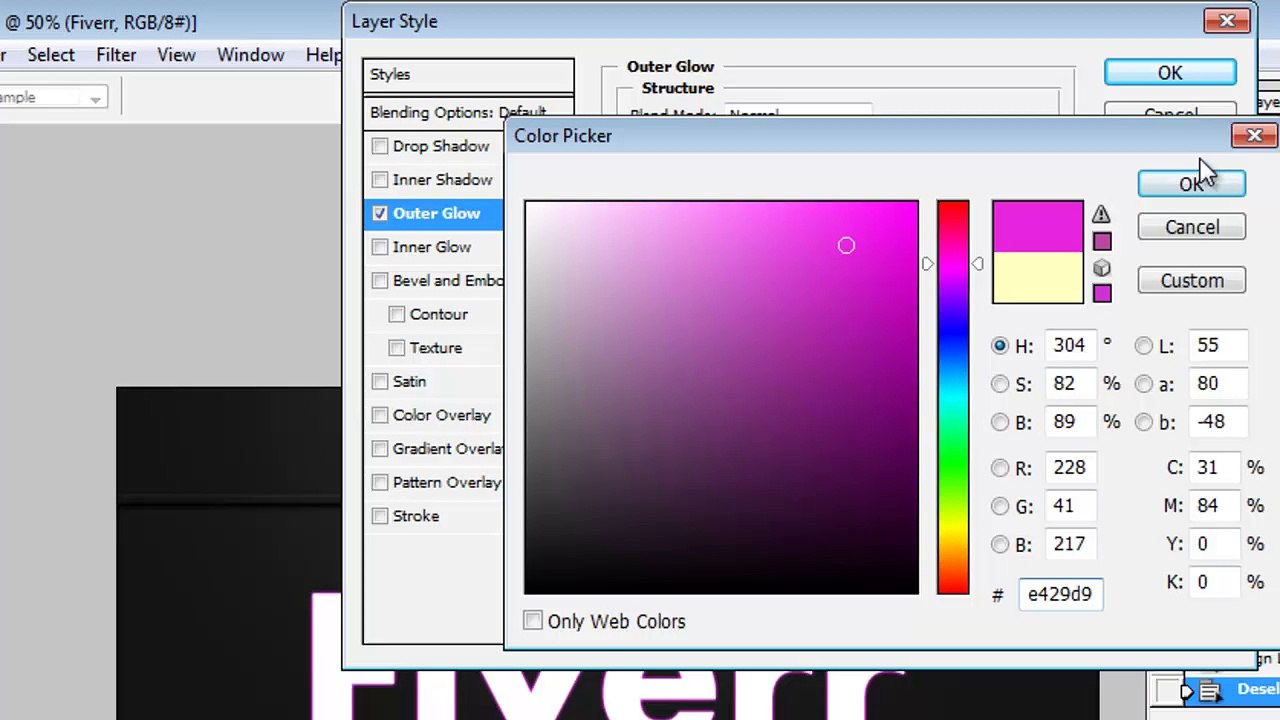Enable the Stroke checkbox
This screenshot has width=1280, height=720.
[380, 516]
